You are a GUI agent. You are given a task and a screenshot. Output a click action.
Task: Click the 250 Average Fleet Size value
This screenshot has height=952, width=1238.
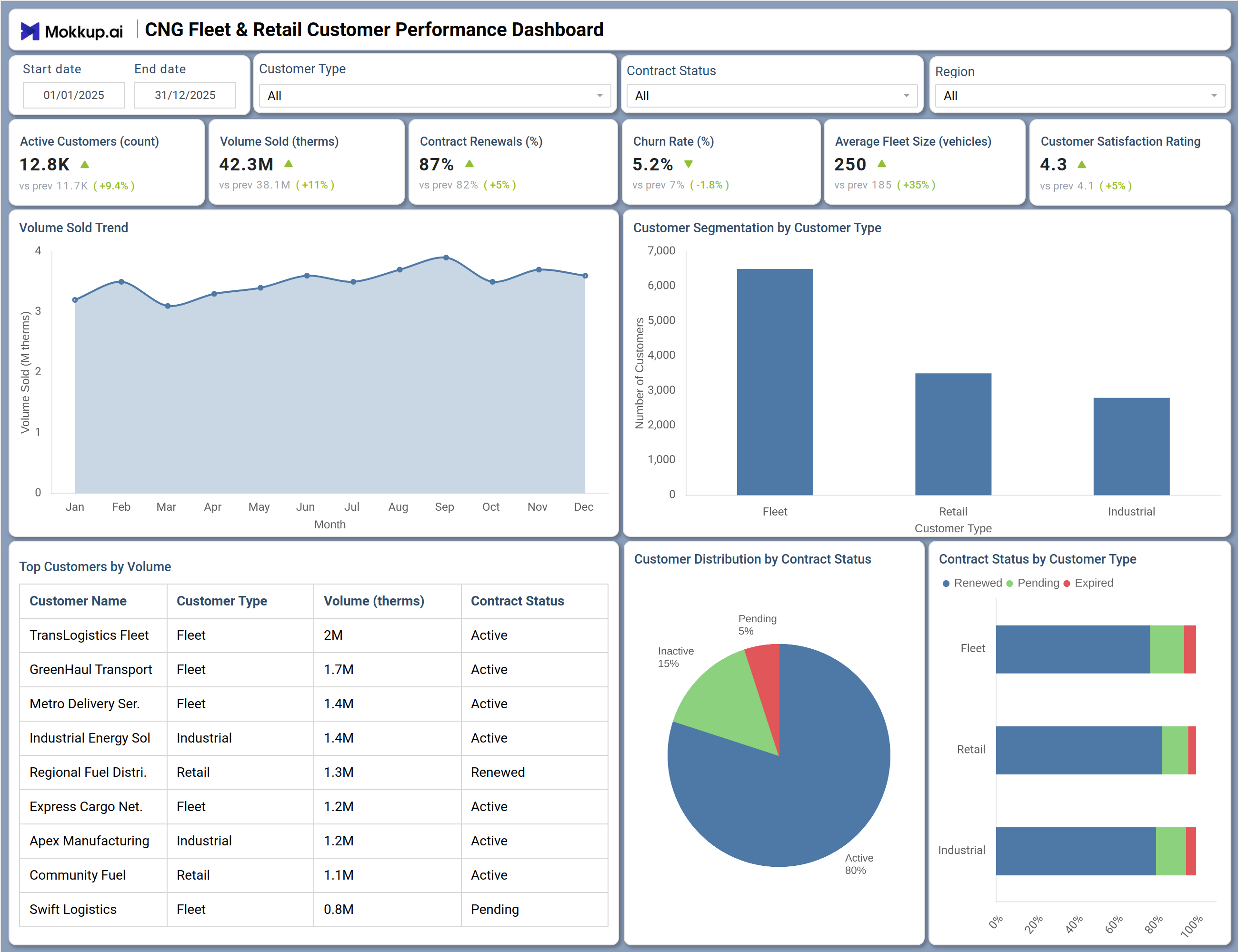coord(850,164)
